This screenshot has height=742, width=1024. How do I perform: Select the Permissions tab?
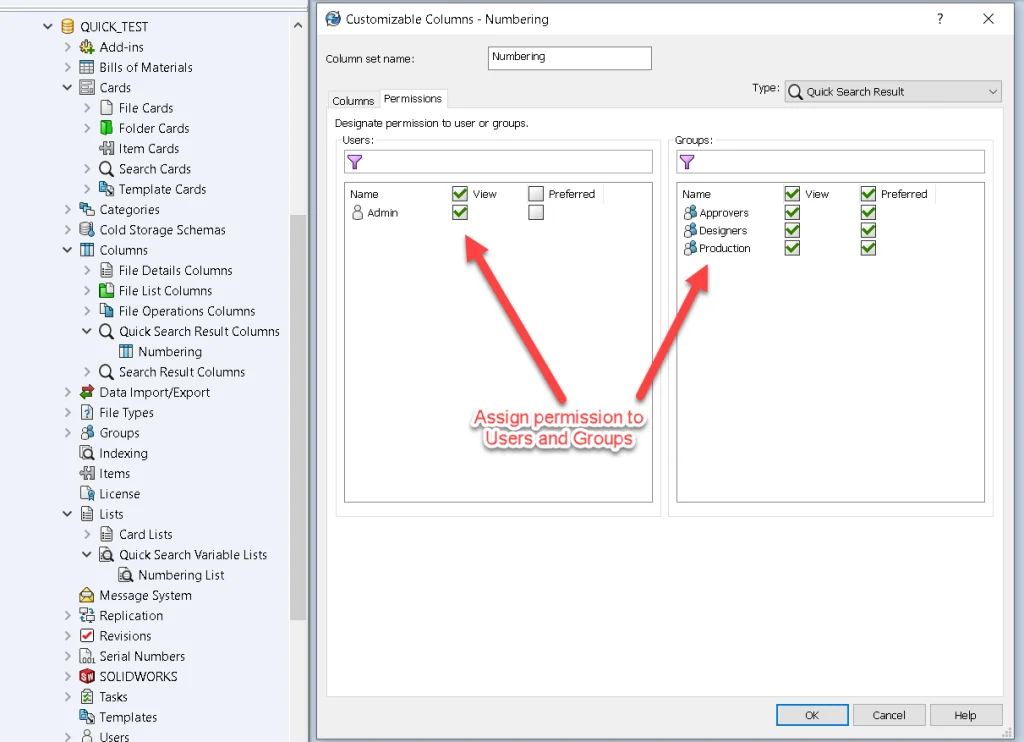(x=412, y=99)
